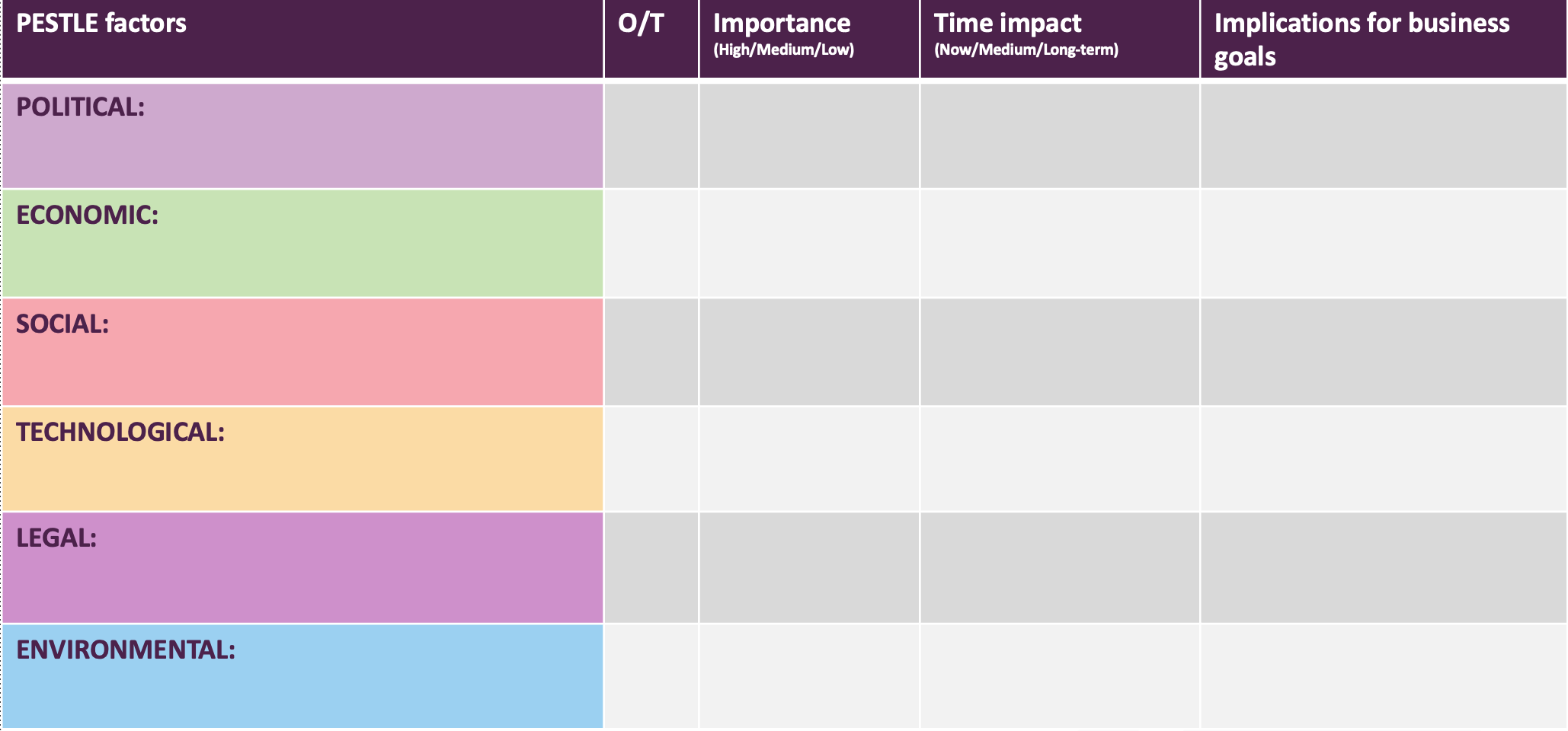Click the ENVIRONMENTAL factor cell
1568x731 pixels.
click(302, 676)
